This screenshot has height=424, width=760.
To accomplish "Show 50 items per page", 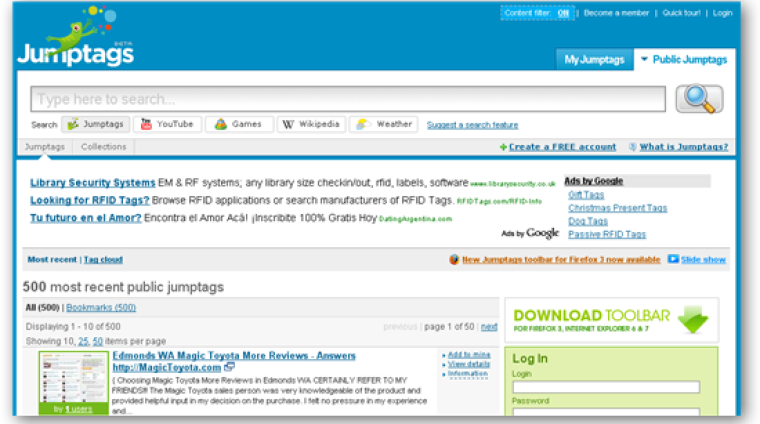I will 98,341.
